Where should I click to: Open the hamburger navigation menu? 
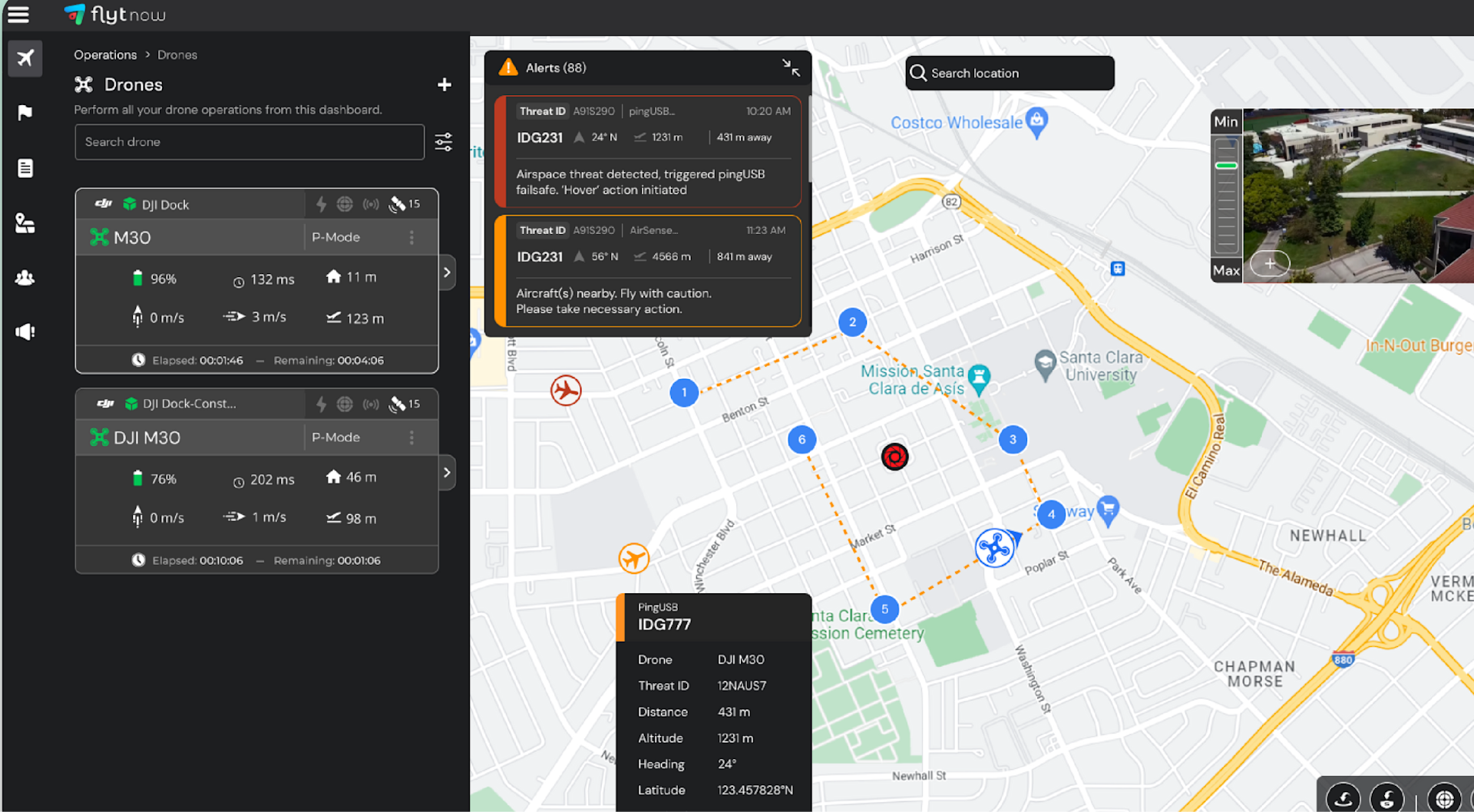point(18,15)
